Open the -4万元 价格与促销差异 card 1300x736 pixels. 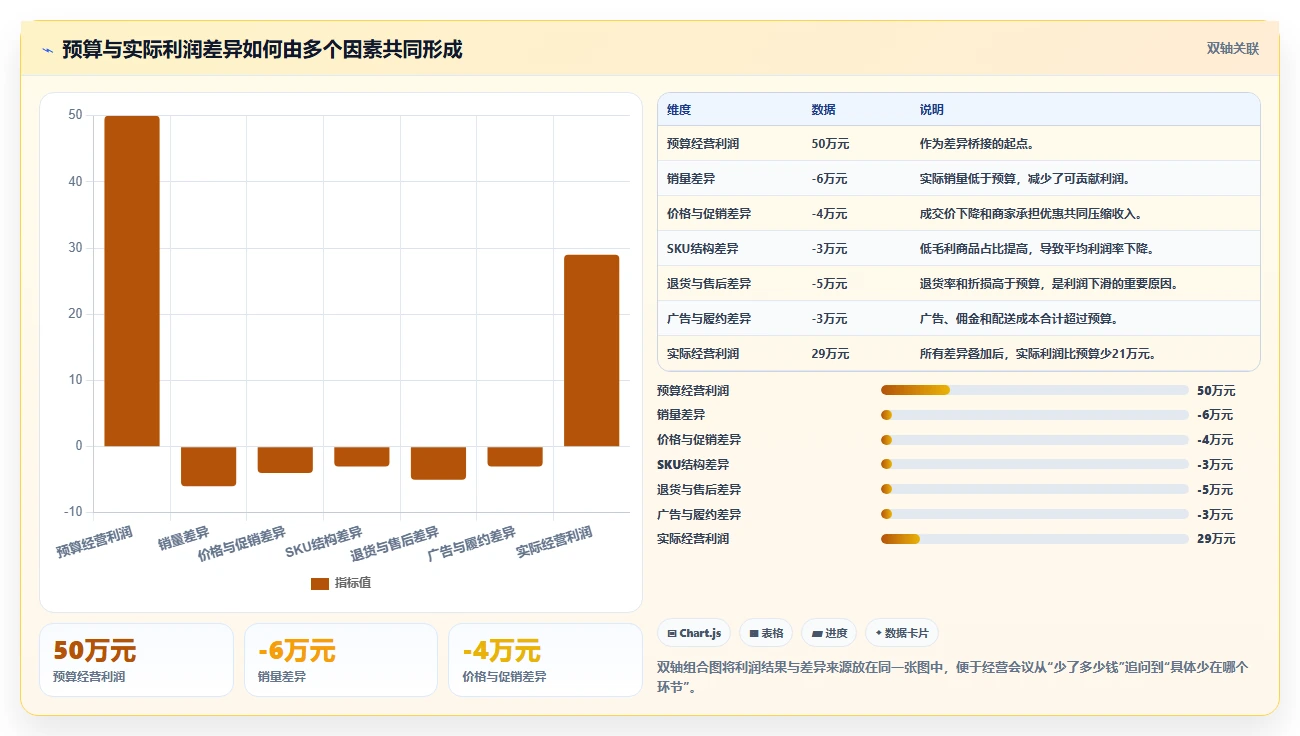tap(545, 660)
